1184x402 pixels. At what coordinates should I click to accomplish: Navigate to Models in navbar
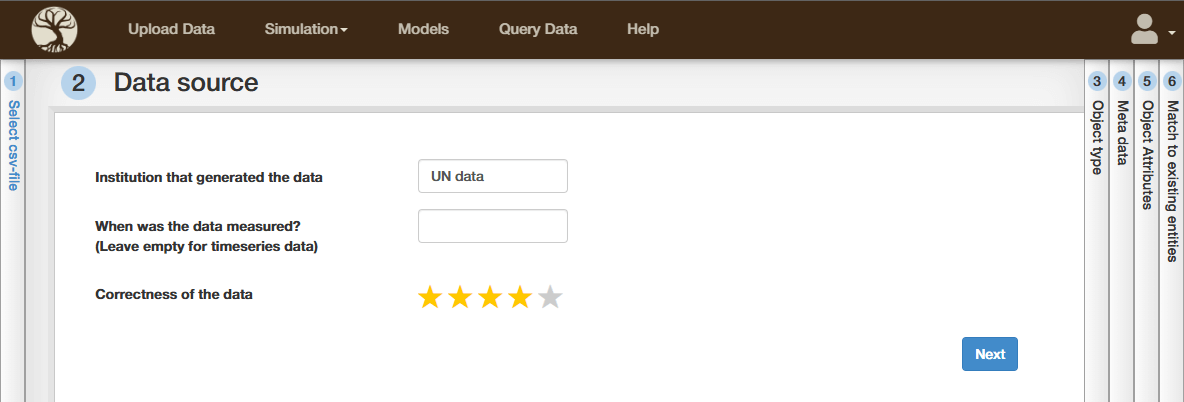pos(423,29)
